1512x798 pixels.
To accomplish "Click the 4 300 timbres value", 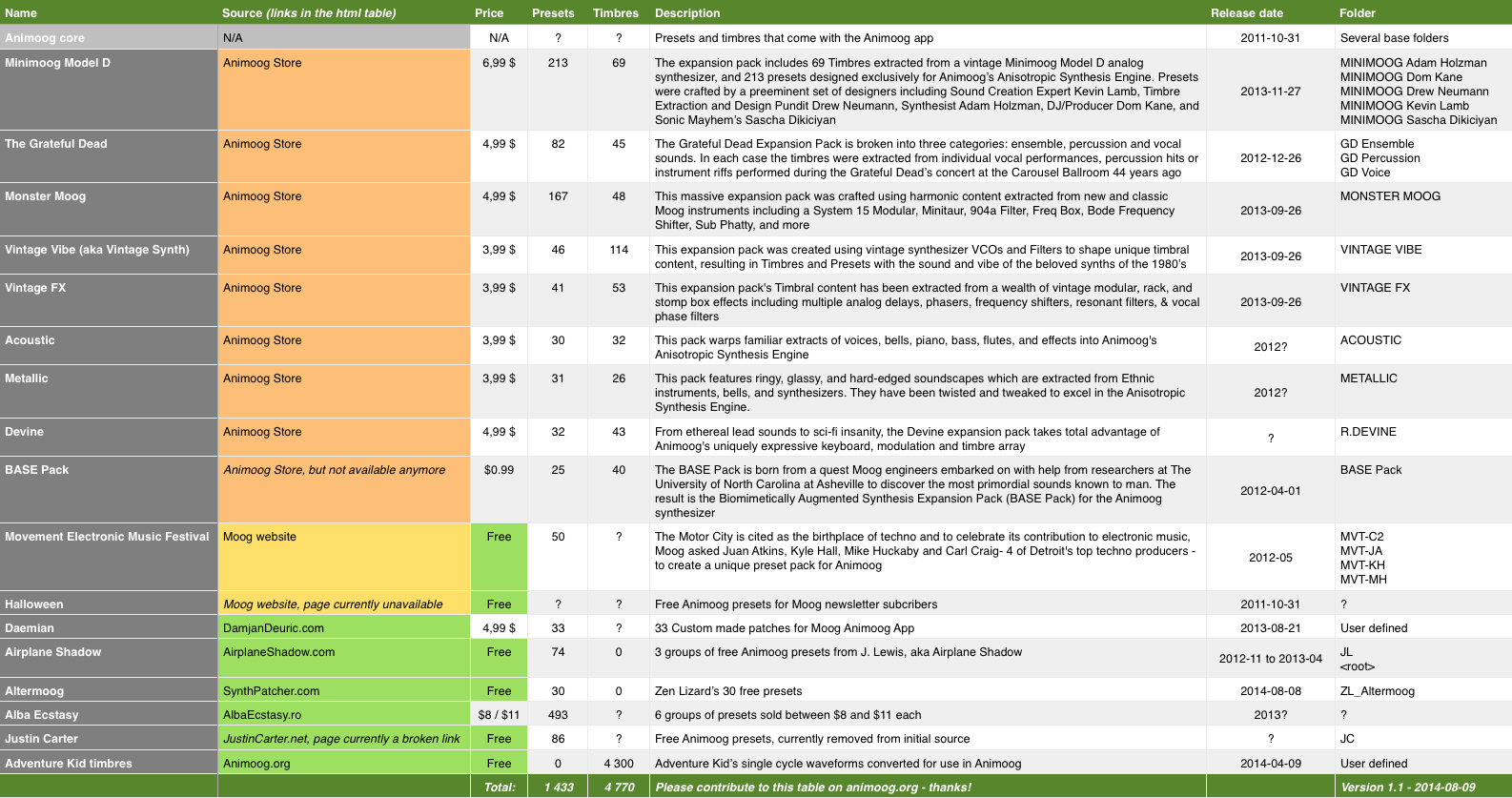I will 619,764.
